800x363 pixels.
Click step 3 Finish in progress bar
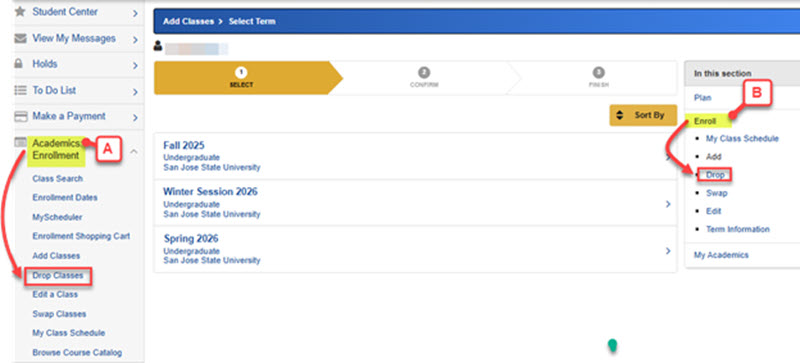[598, 78]
